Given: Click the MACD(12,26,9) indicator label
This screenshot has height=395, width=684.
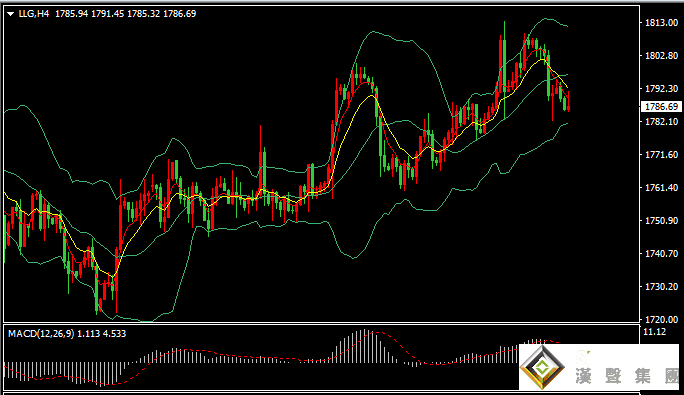Looking at the screenshot, I should coord(41,334).
